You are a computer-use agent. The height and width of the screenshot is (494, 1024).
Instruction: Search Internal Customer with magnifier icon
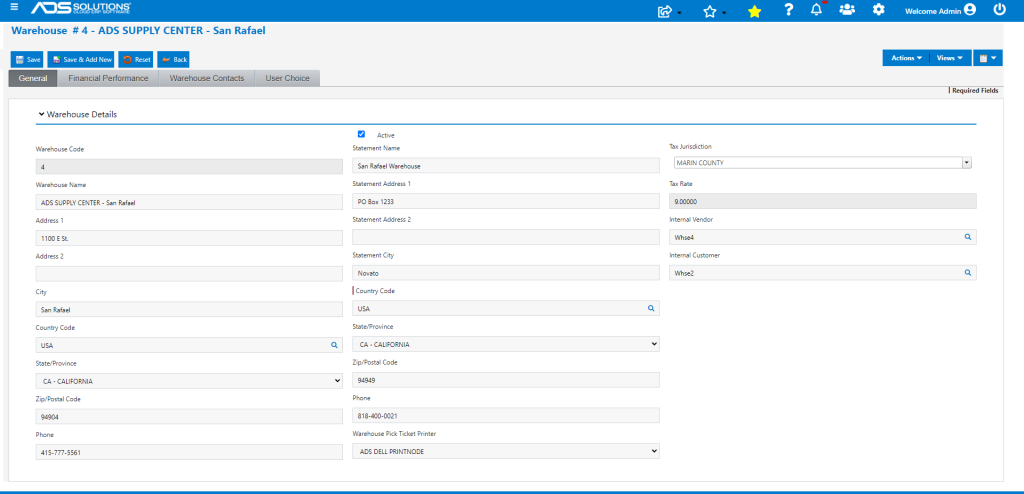[968, 273]
